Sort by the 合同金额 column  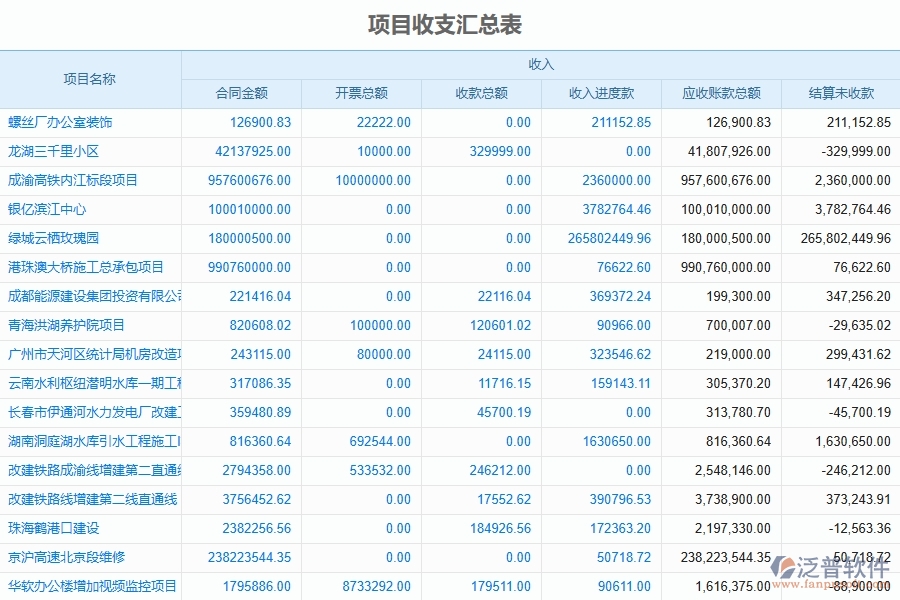click(240, 93)
